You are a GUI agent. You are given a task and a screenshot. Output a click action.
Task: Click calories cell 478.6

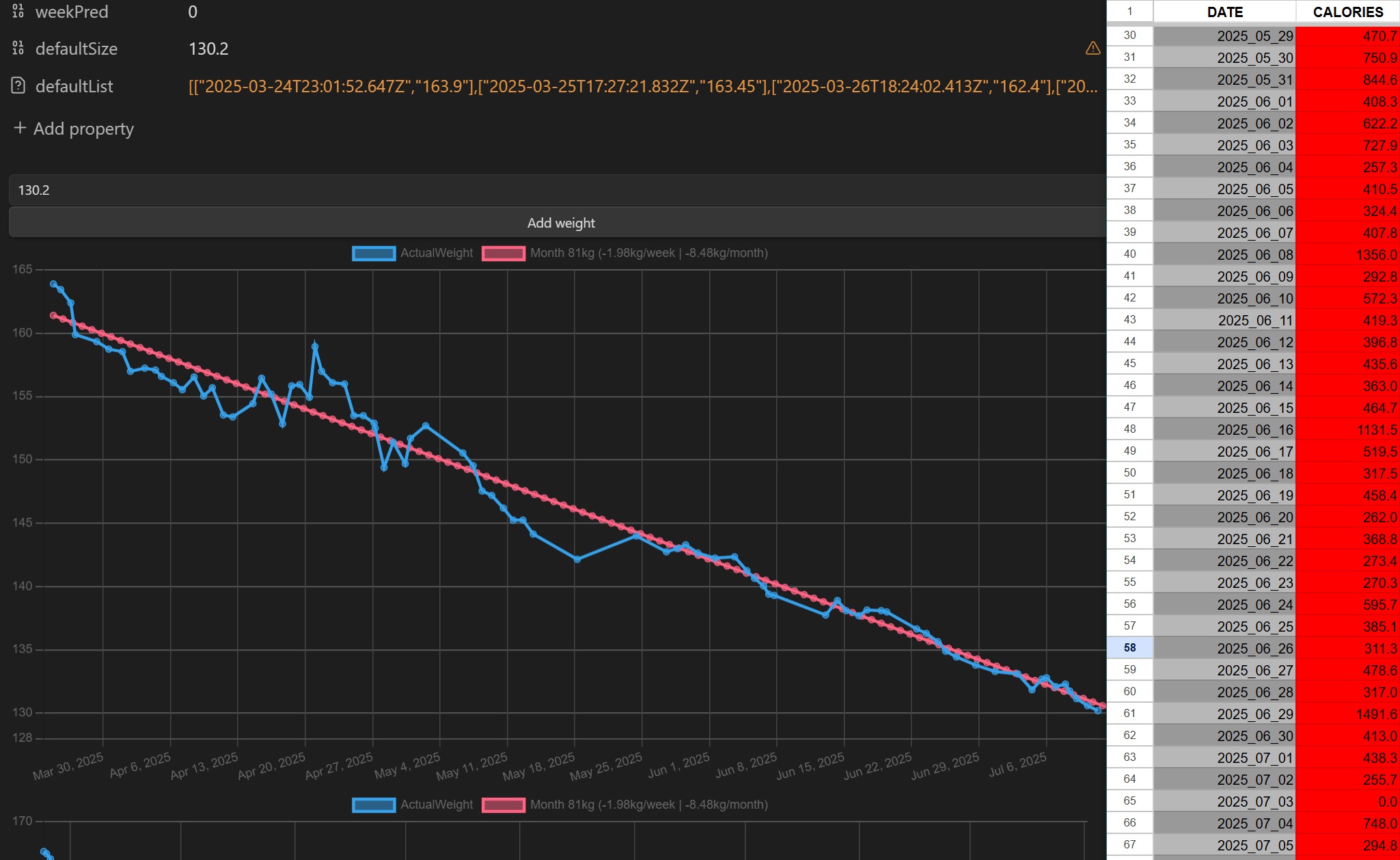tap(1347, 670)
